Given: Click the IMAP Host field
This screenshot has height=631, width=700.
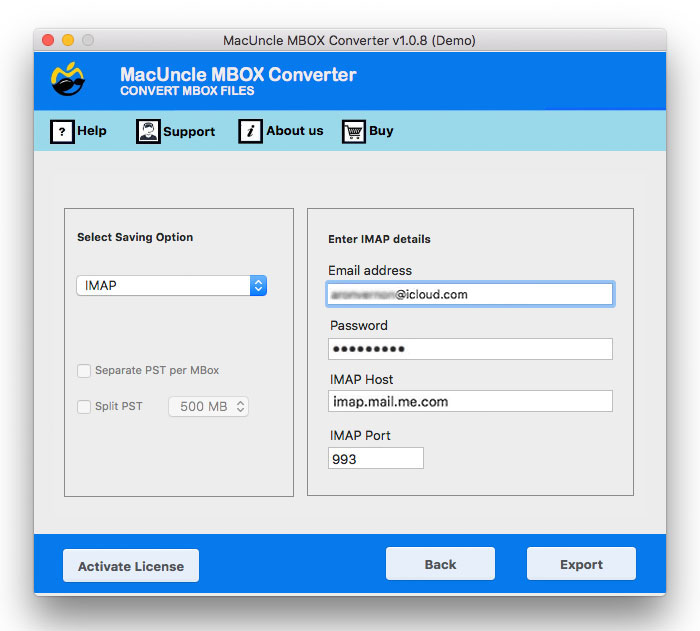Looking at the screenshot, I should point(470,401).
